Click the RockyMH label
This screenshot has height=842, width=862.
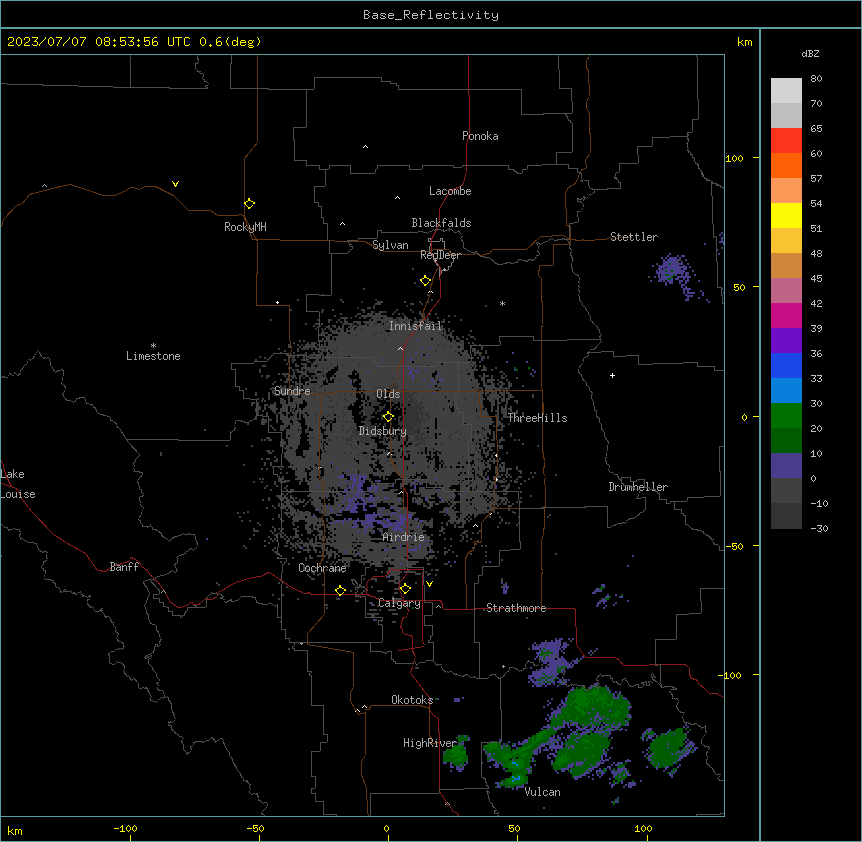[x=245, y=227]
